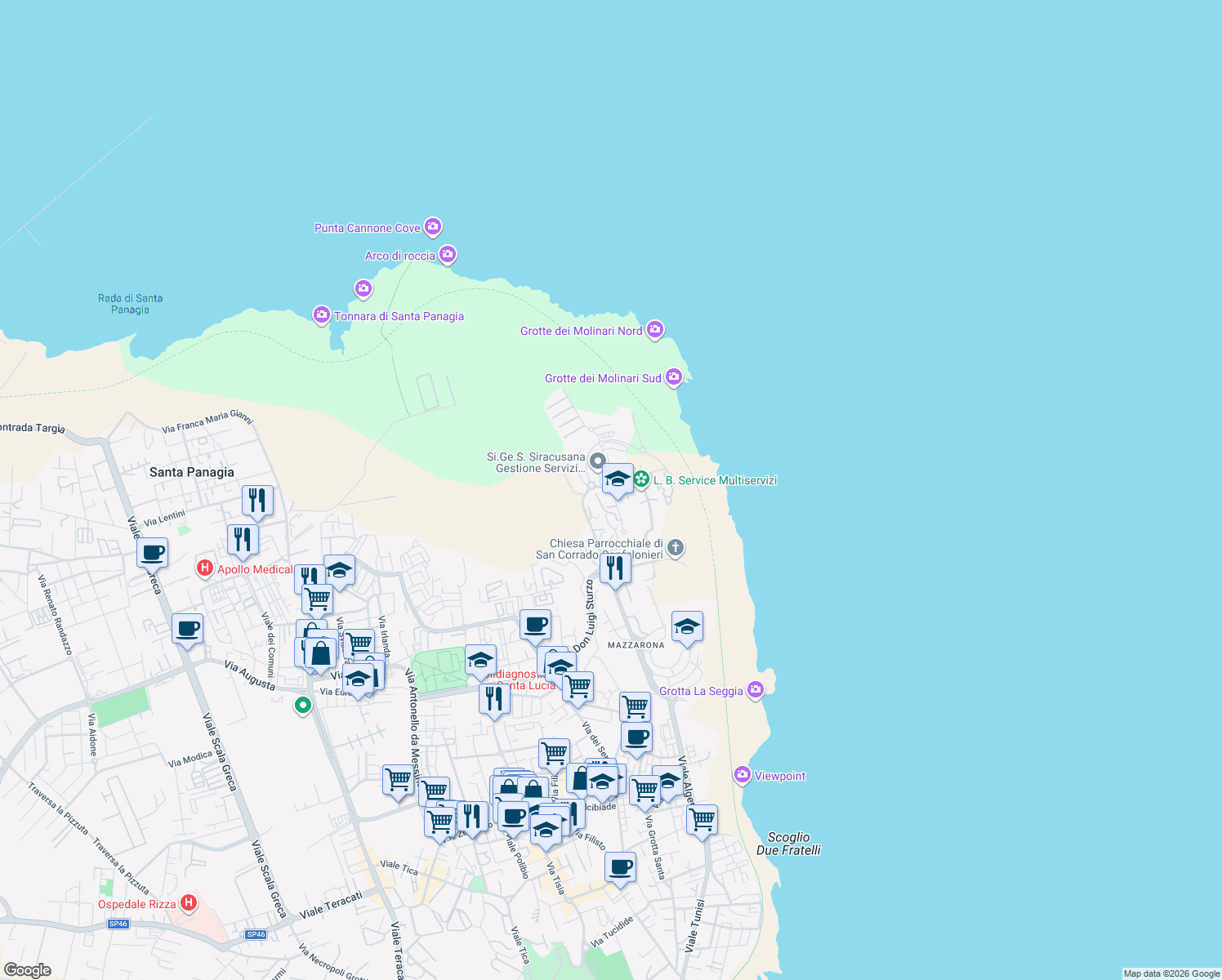Select the Santa Panagia place label

pyautogui.click(x=191, y=472)
